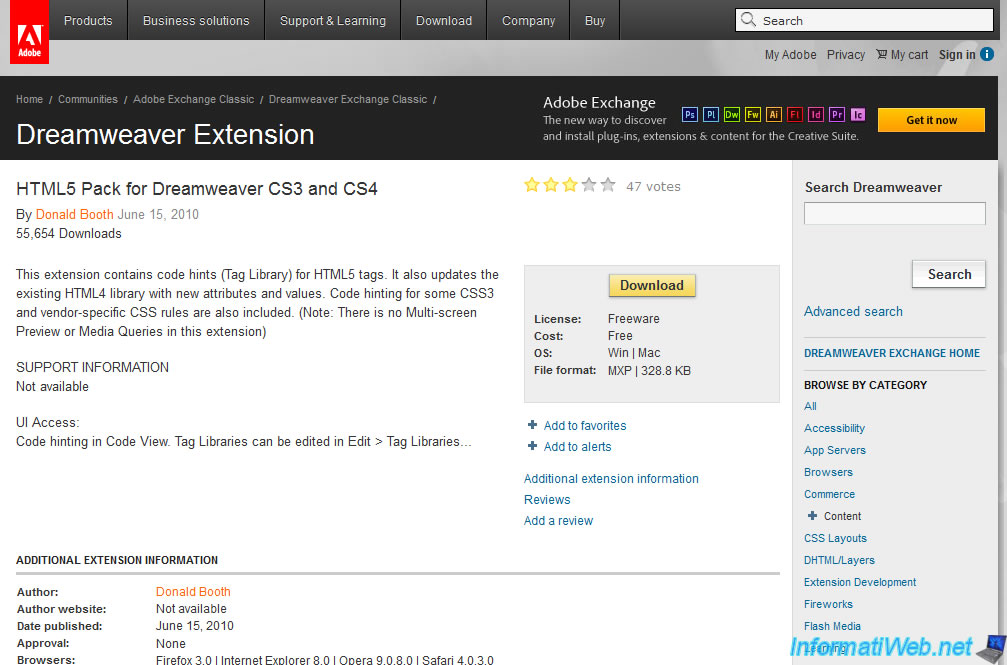
Task: Click the Add a review link
Action: point(558,521)
